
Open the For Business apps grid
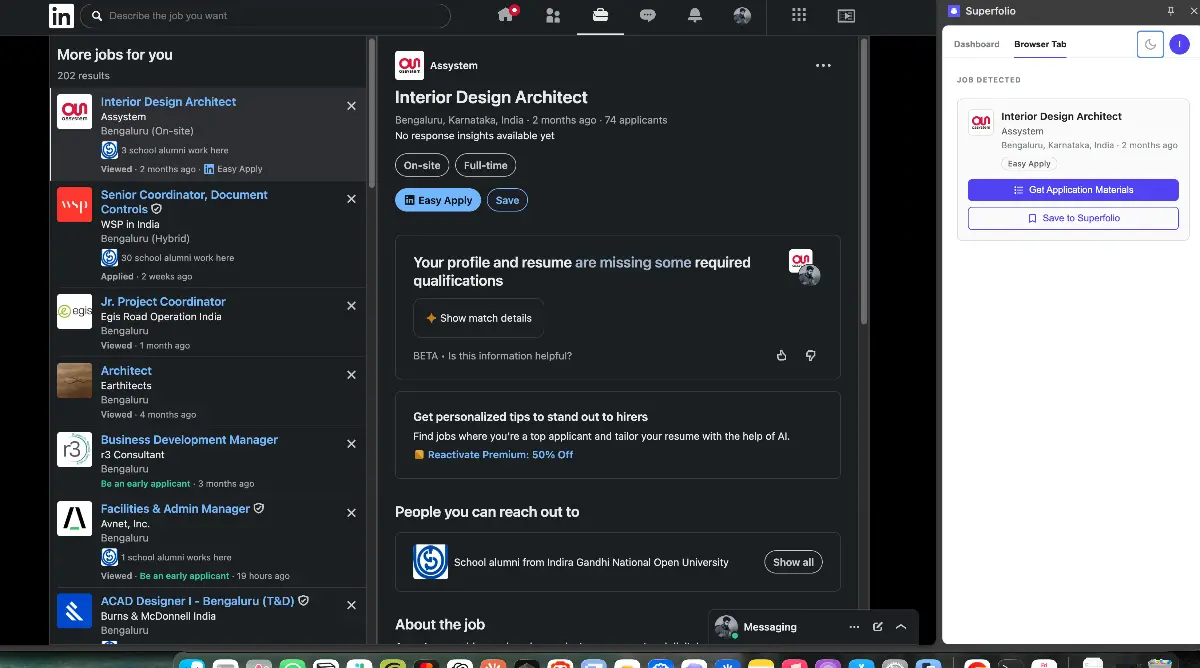[798, 15]
